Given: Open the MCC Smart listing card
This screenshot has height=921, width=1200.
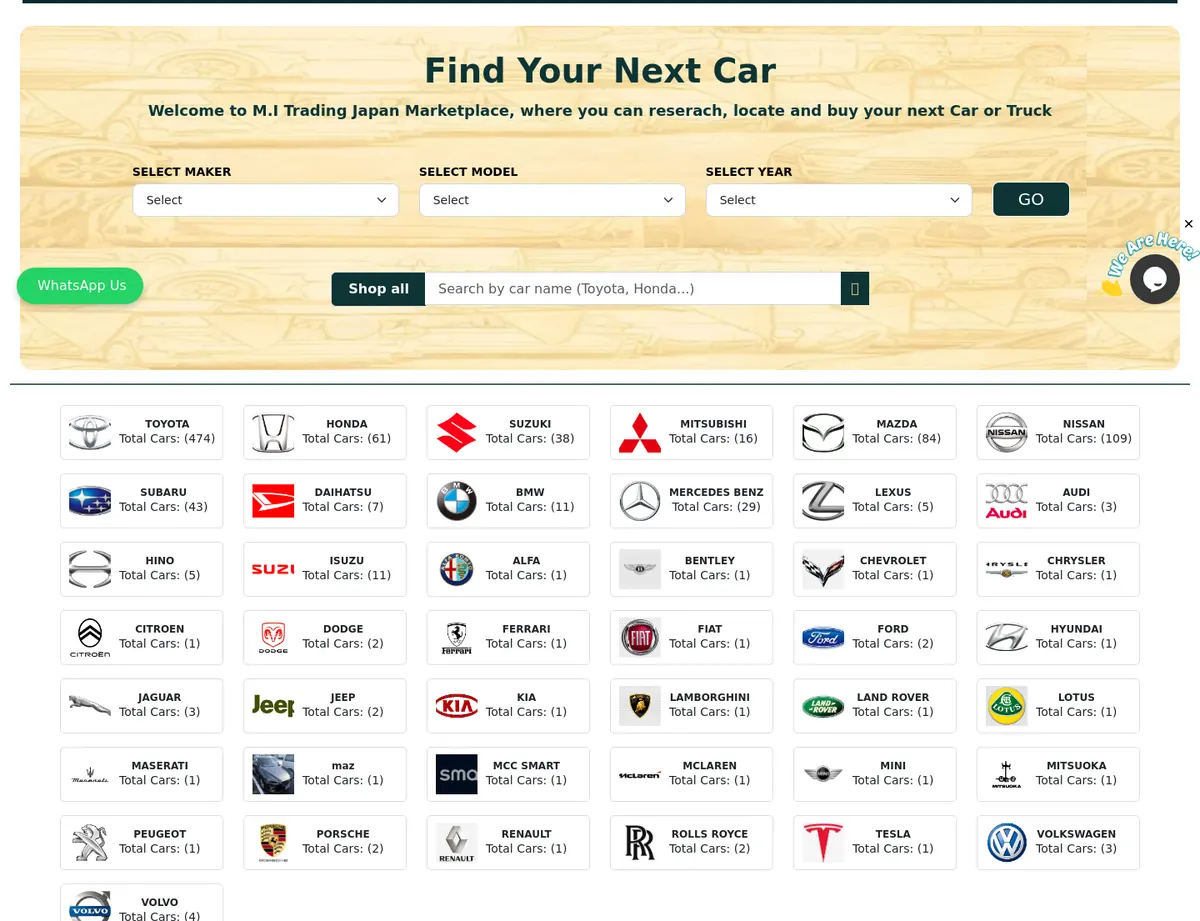Looking at the screenshot, I should [x=508, y=774].
